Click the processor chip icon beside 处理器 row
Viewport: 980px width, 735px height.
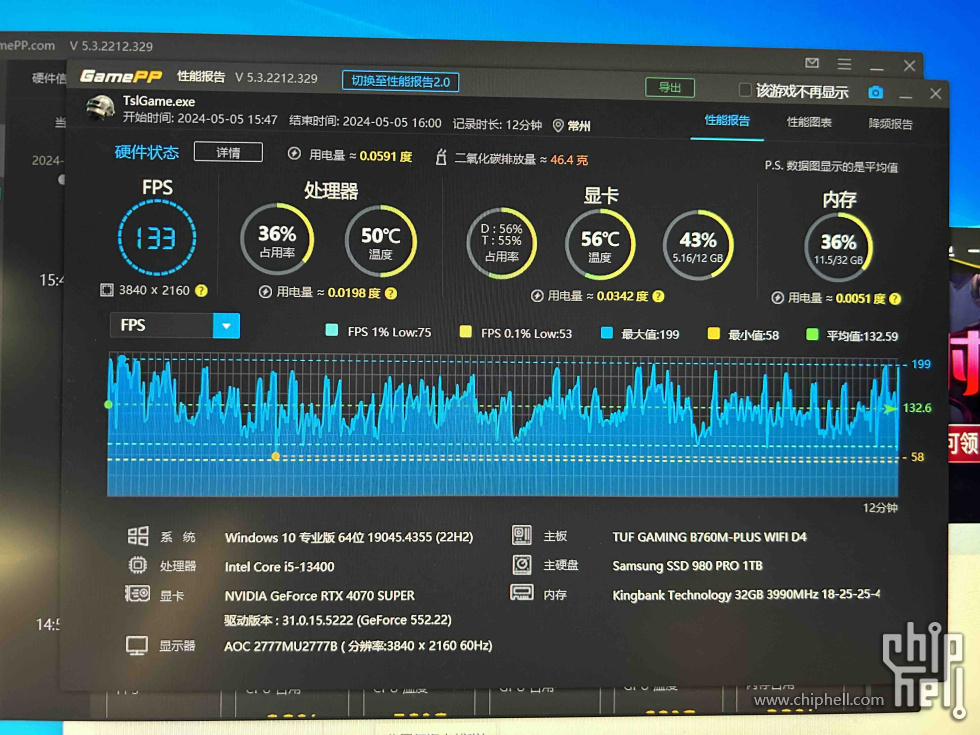click(138, 565)
